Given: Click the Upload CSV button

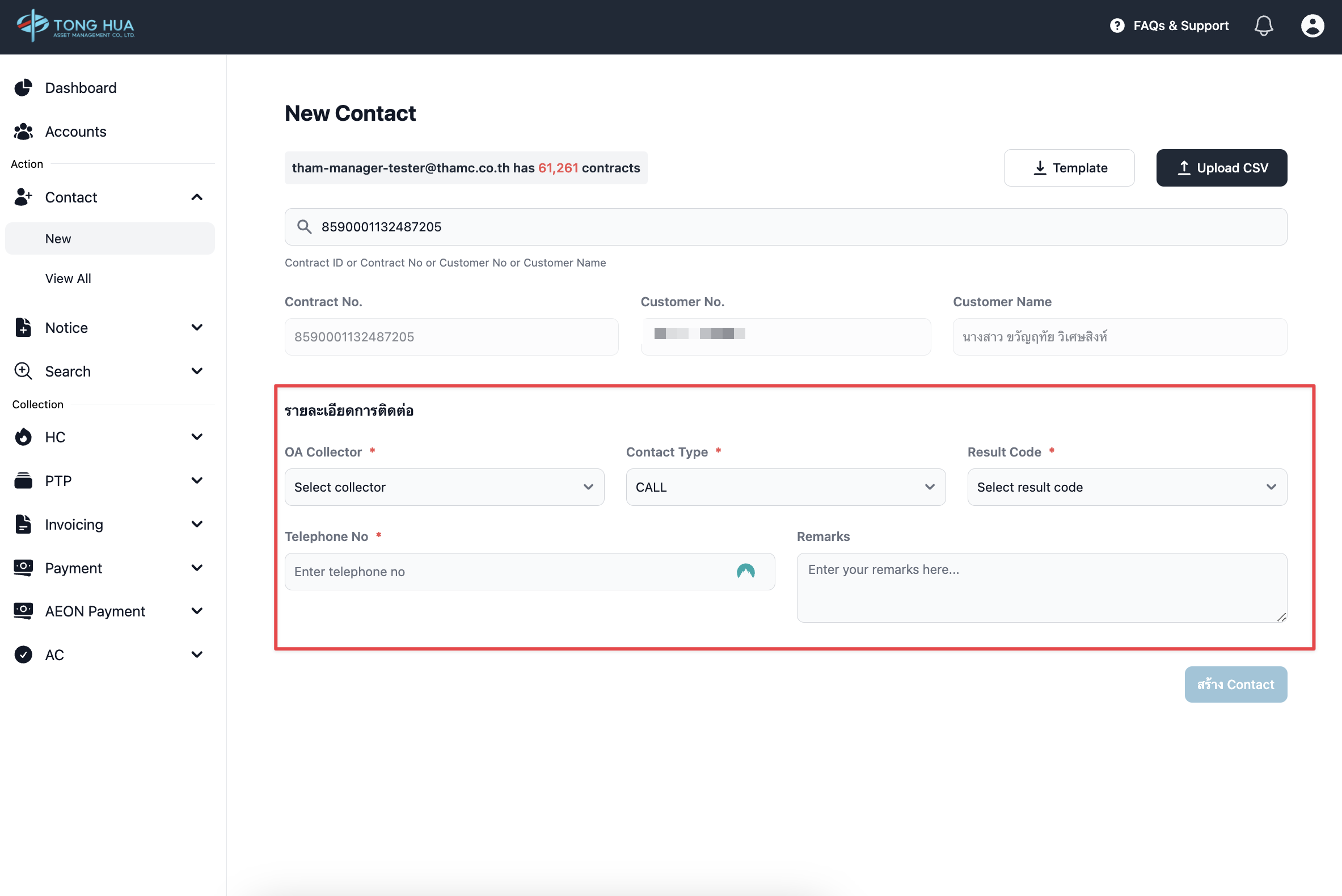Looking at the screenshot, I should tap(1221, 168).
